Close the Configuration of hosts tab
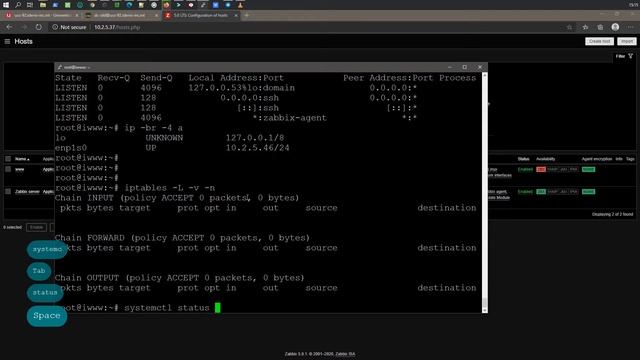The height and width of the screenshot is (360, 640). [x=236, y=15]
